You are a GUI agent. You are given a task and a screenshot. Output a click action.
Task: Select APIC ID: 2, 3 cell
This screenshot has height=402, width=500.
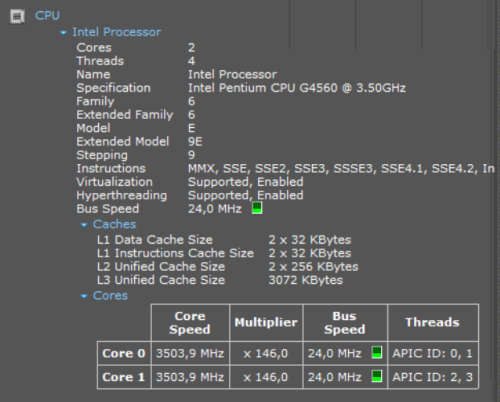point(433,377)
